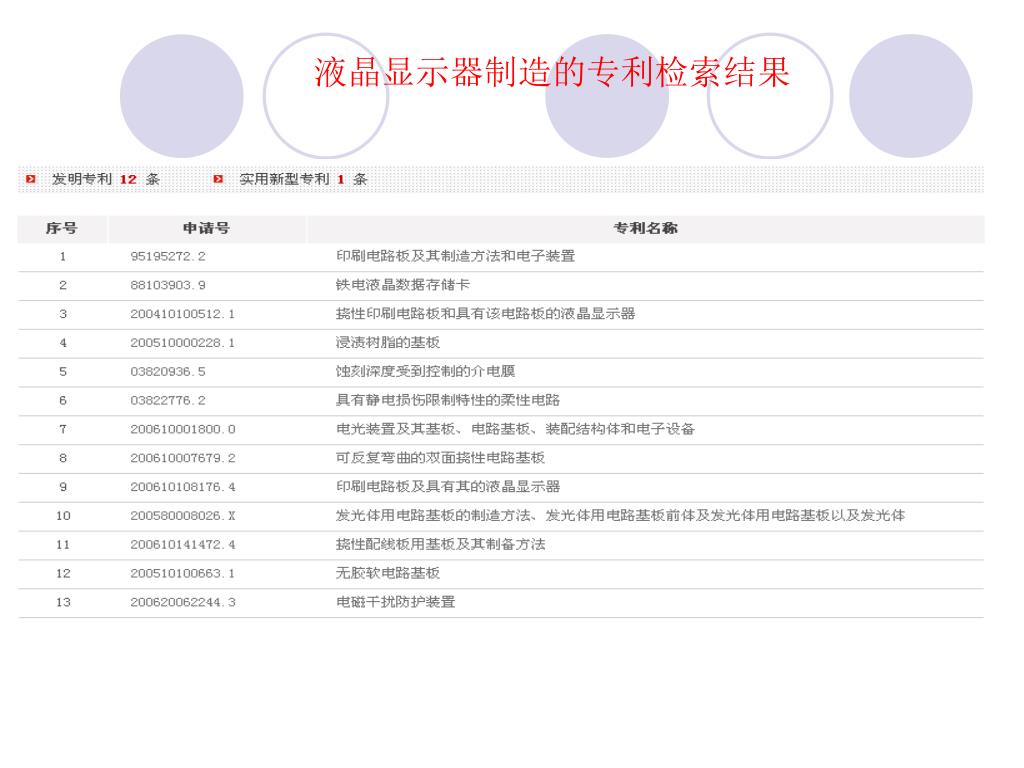
Task: Open patent 挠性印刷电路板和具有该电路板的液晶显示器
Action: point(485,313)
